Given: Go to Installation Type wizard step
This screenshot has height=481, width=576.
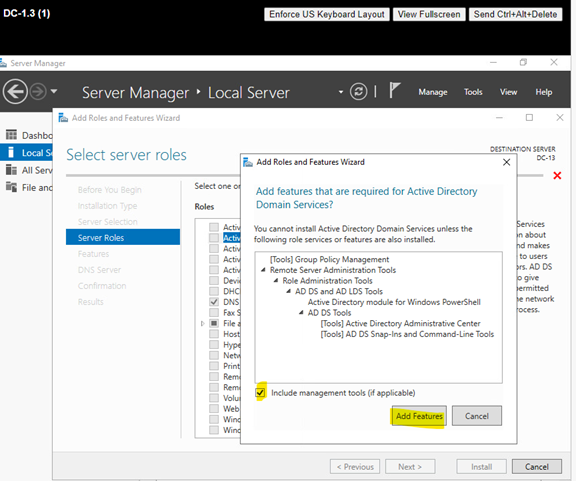Looking at the screenshot, I should [107, 206].
